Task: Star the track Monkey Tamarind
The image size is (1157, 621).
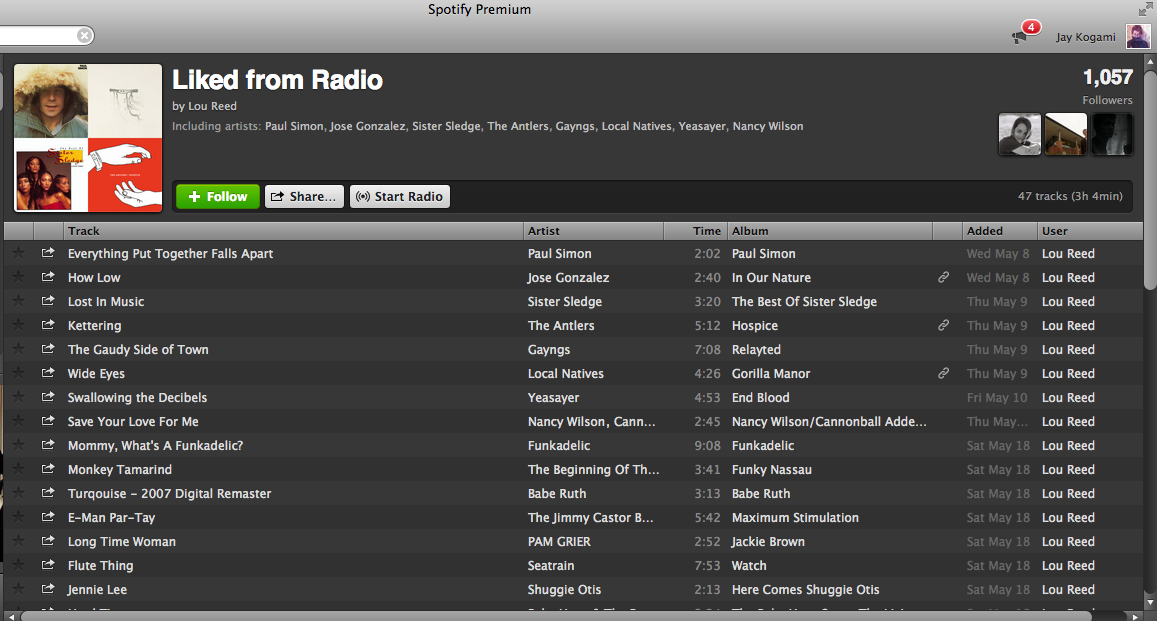Action: point(18,469)
